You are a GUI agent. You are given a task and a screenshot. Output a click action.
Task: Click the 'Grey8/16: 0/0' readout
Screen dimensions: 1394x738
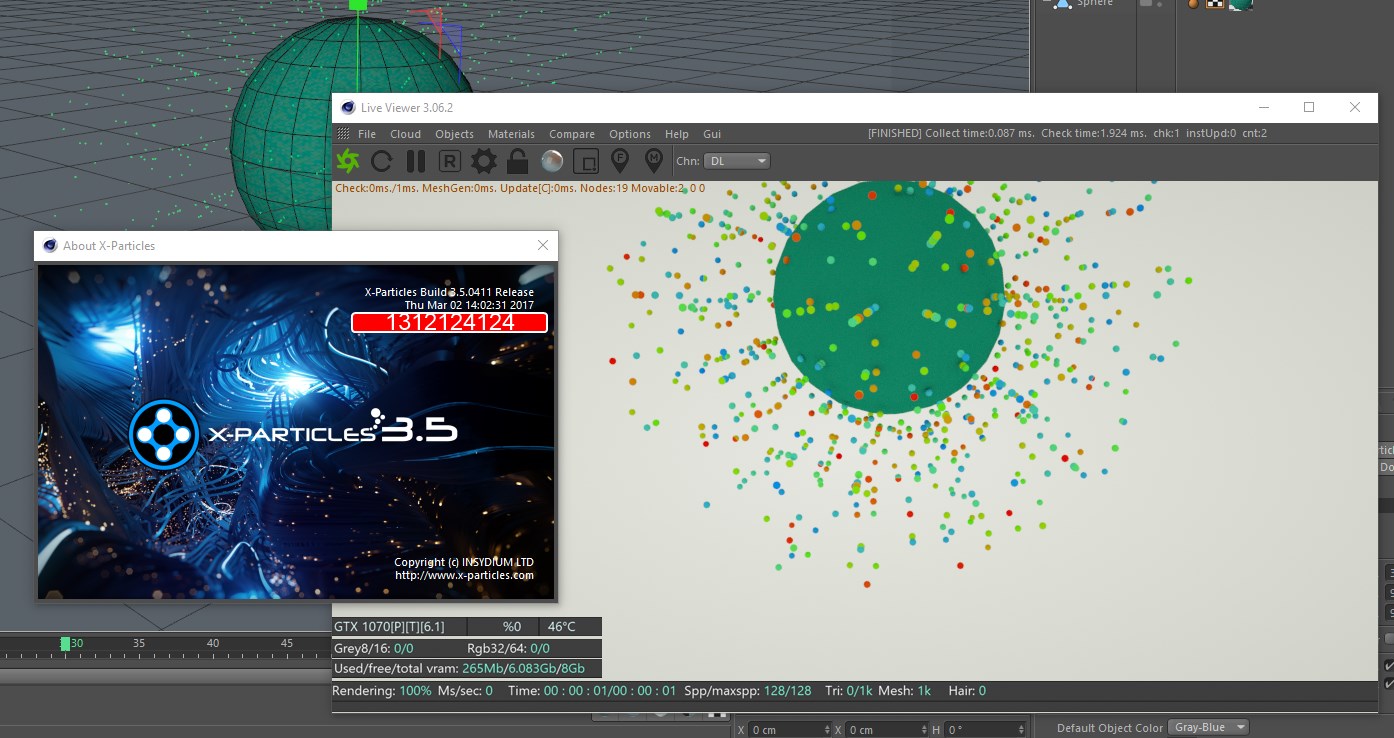373,648
